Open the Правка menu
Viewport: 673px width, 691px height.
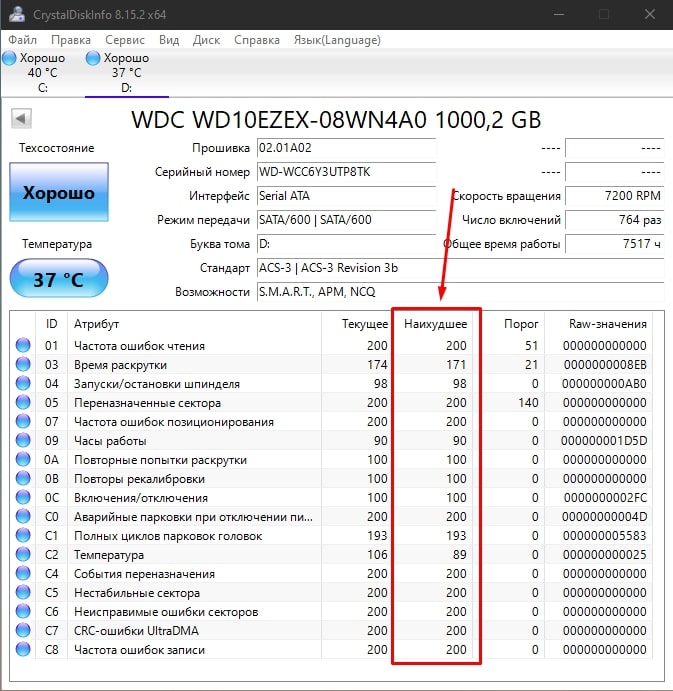coord(71,40)
